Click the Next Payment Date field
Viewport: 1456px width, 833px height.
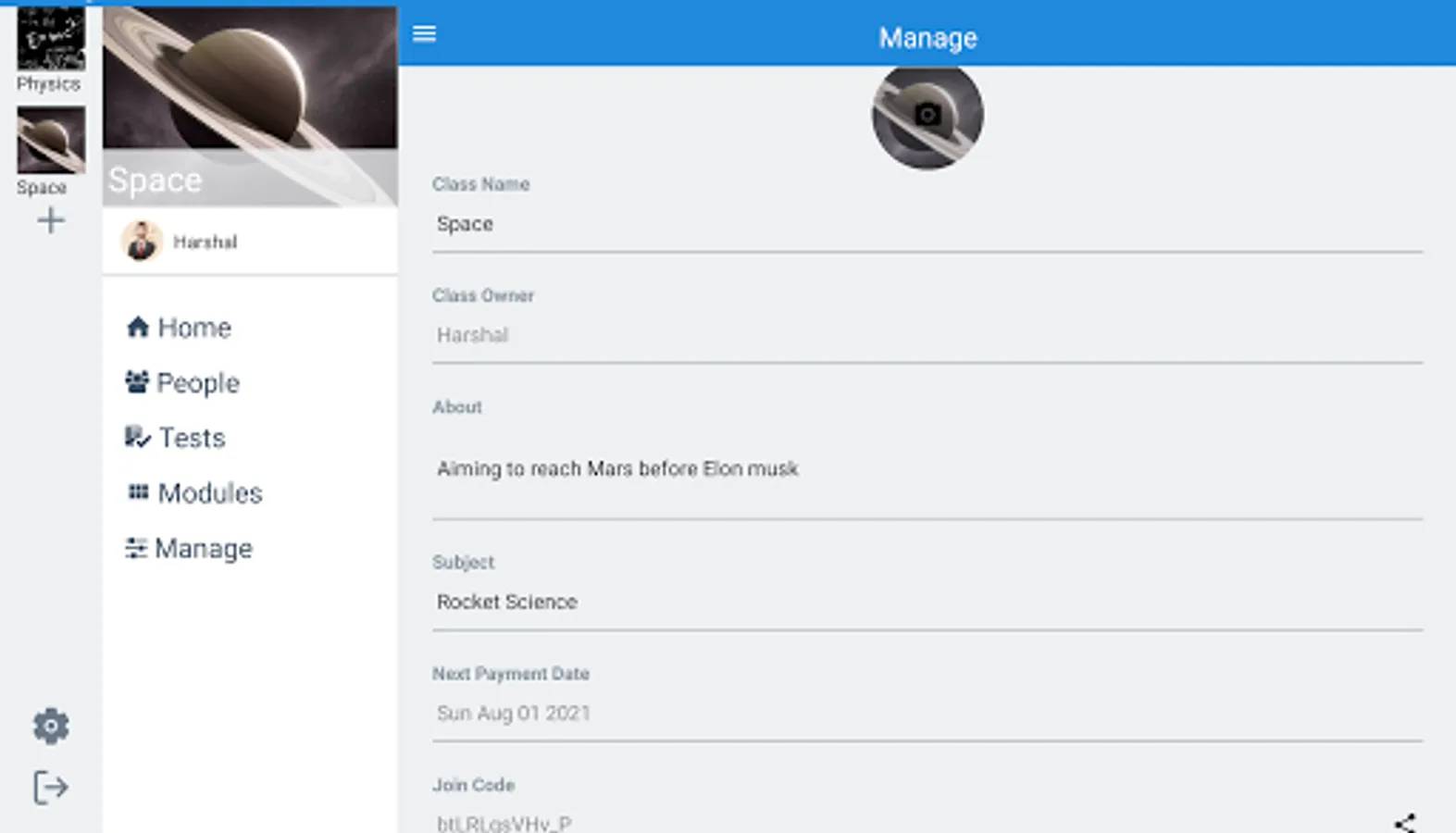point(927,714)
